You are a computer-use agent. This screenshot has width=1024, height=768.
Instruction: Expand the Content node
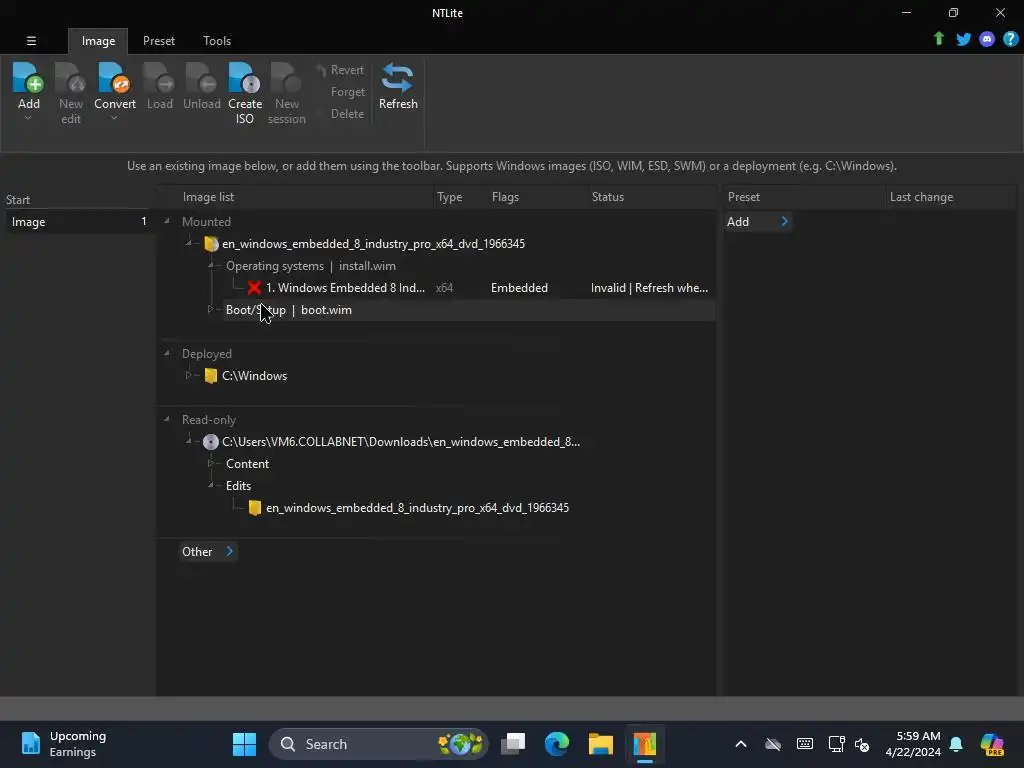pyautogui.click(x=210, y=463)
